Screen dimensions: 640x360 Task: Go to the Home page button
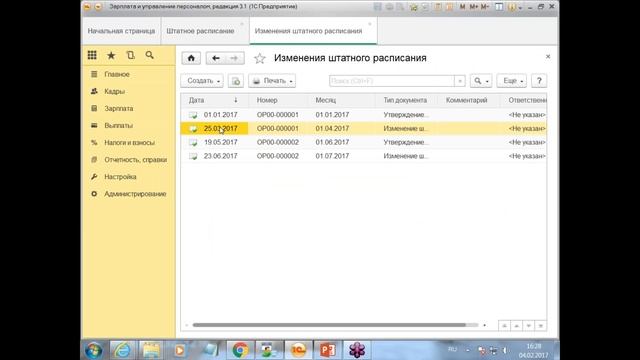pyautogui.click(x=191, y=58)
